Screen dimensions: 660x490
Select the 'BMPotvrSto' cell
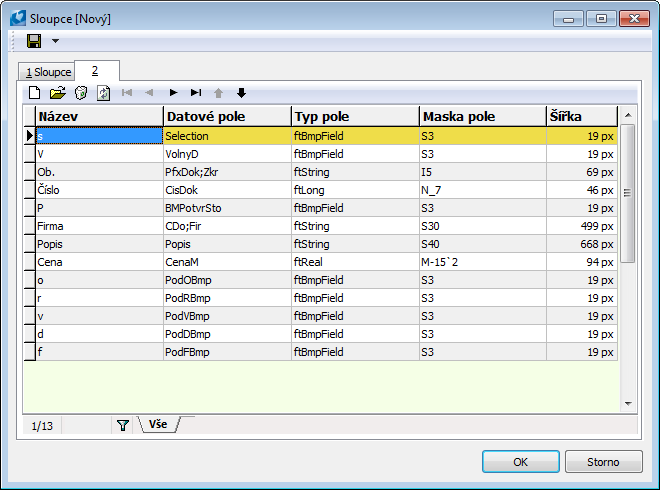coord(227,208)
